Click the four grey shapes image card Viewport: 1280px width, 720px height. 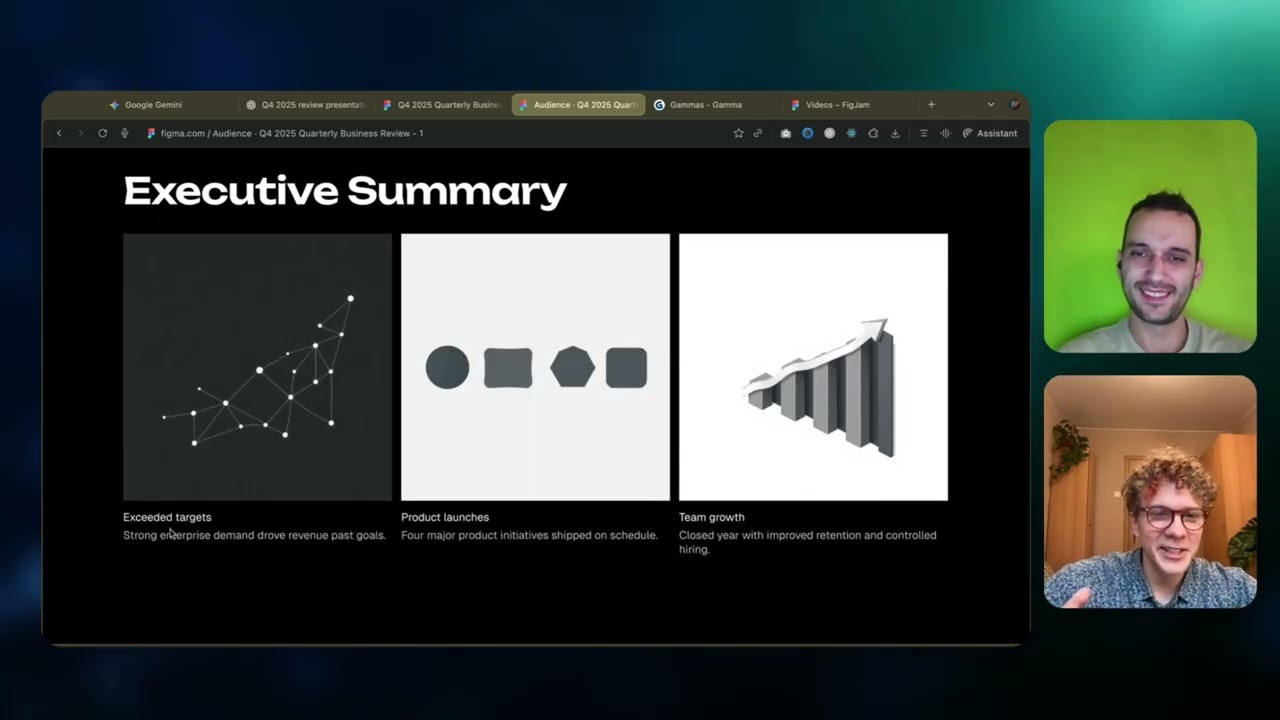point(535,367)
